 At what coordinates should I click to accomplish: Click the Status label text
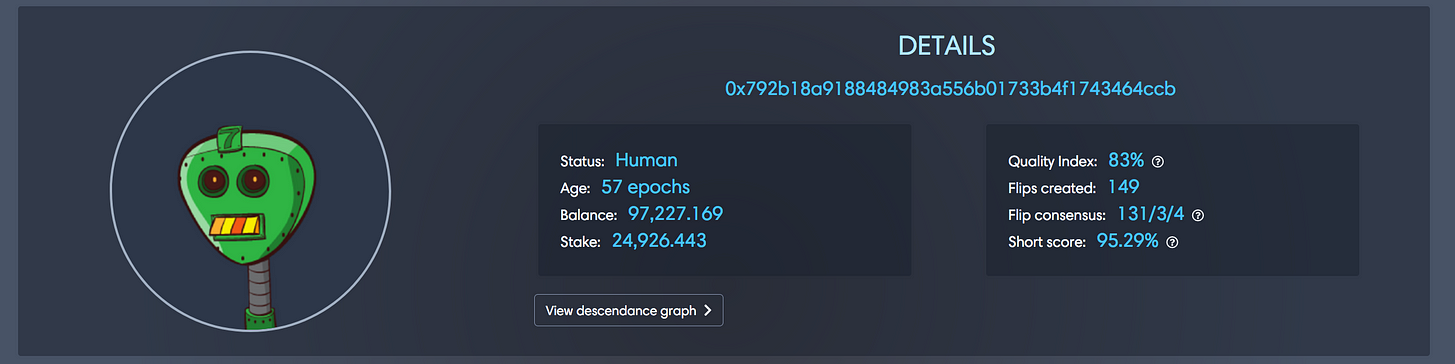[583, 161]
